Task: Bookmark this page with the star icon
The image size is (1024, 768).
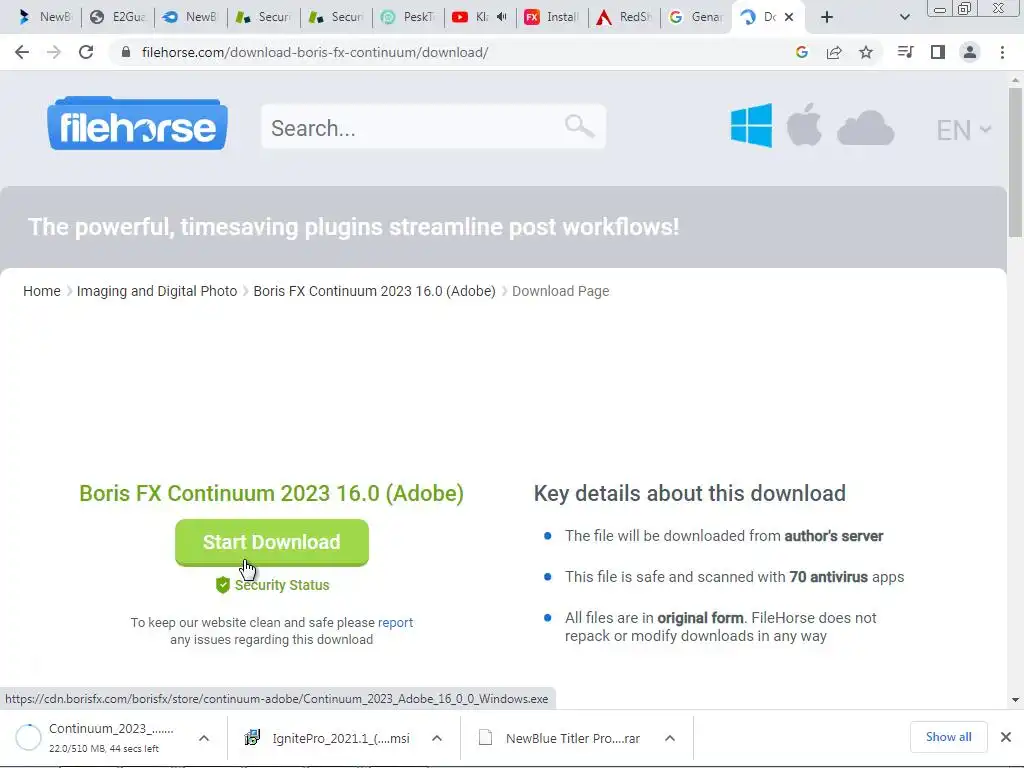Action: point(866,52)
